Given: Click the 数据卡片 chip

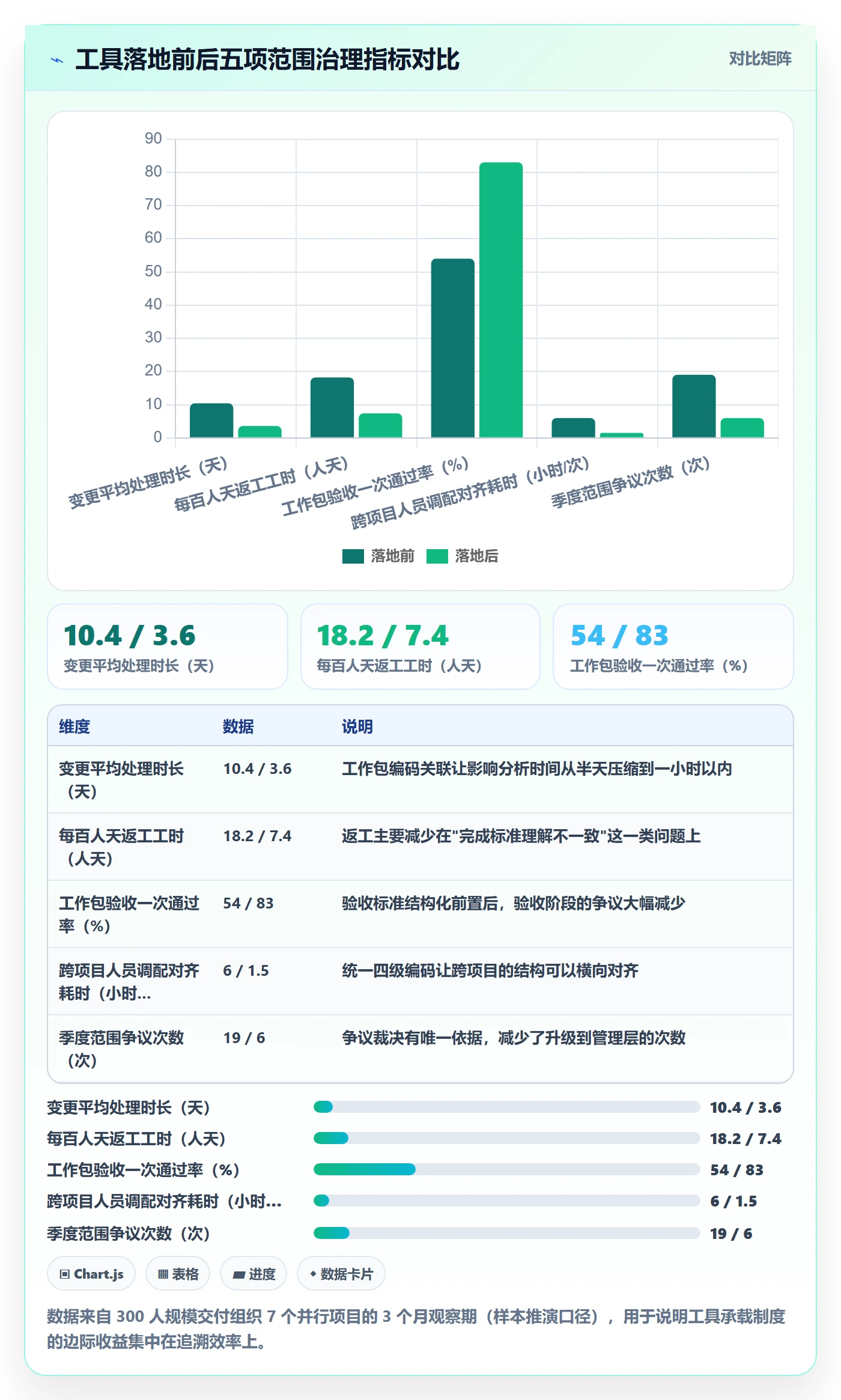Looking at the screenshot, I should point(341,1274).
